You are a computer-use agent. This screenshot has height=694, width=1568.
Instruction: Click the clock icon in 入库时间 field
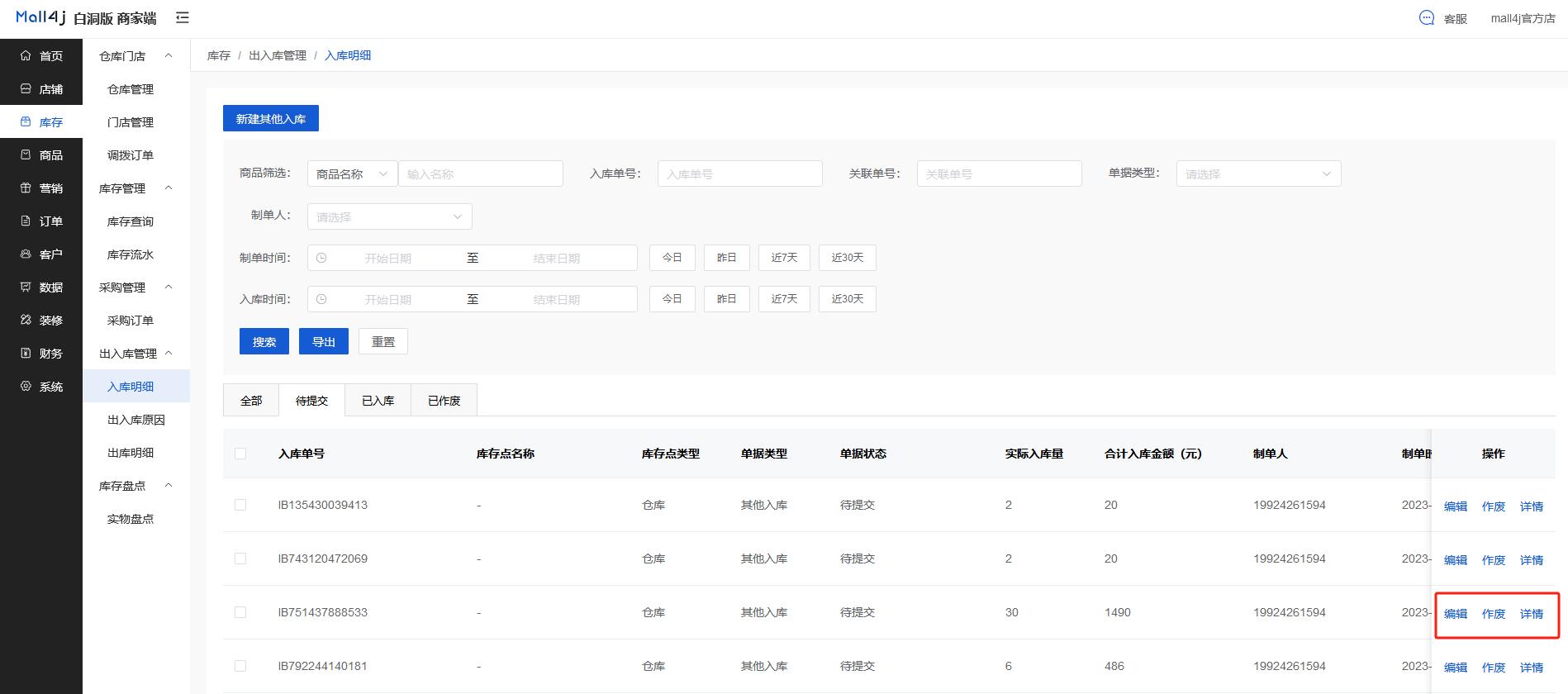coord(321,299)
